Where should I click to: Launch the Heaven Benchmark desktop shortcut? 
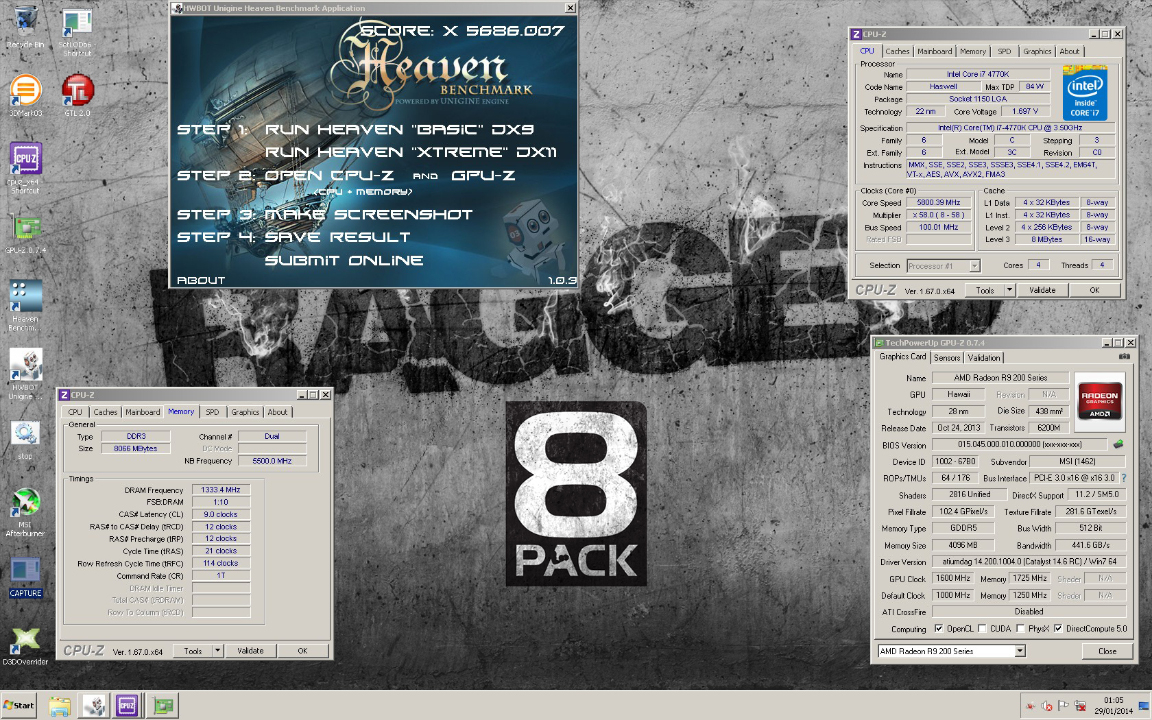tap(26, 306)
